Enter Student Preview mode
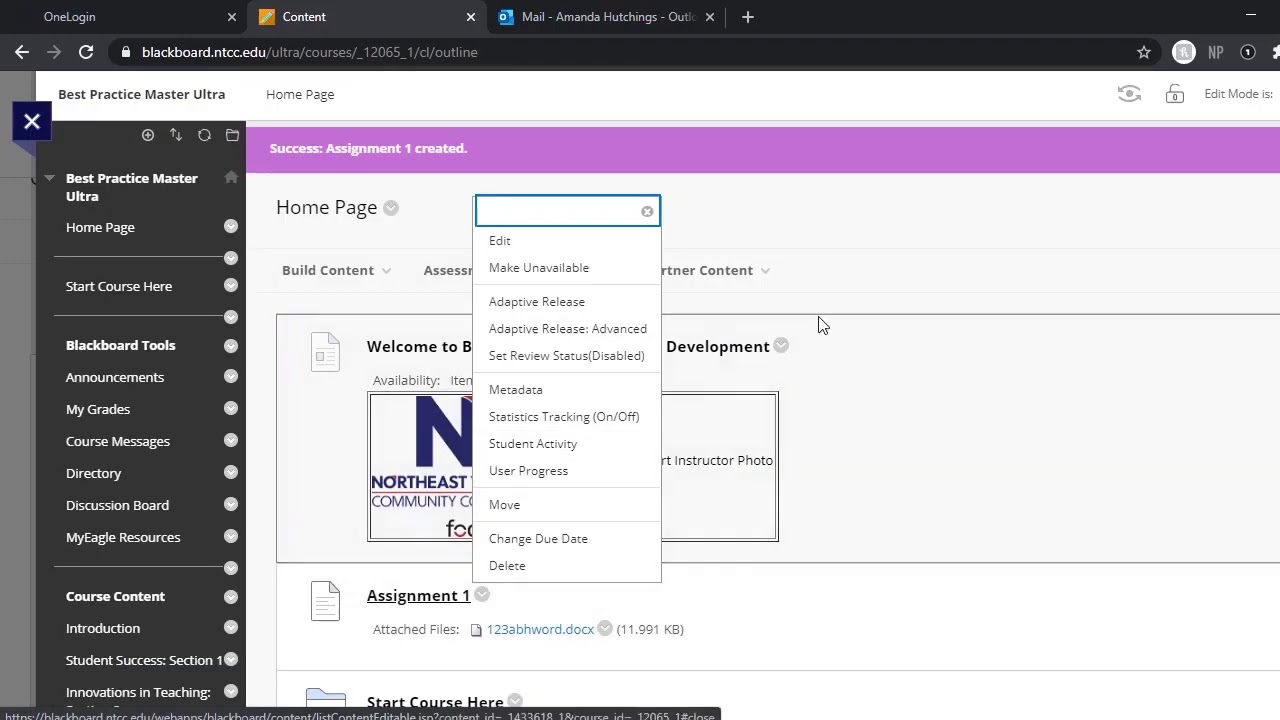Screen dimensions: 1280x720 [1129, 94]
